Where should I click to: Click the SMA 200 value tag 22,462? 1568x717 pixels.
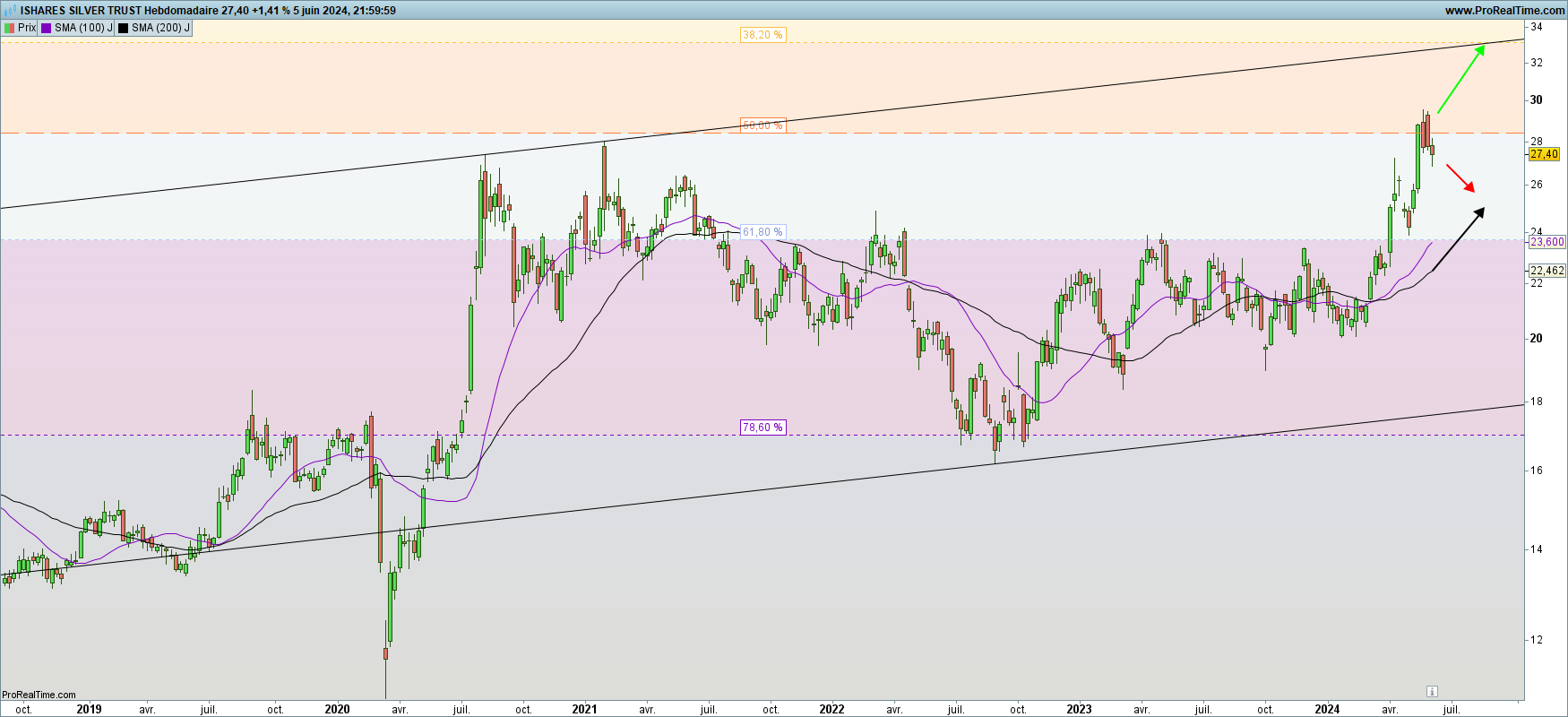coord(1546,271)
